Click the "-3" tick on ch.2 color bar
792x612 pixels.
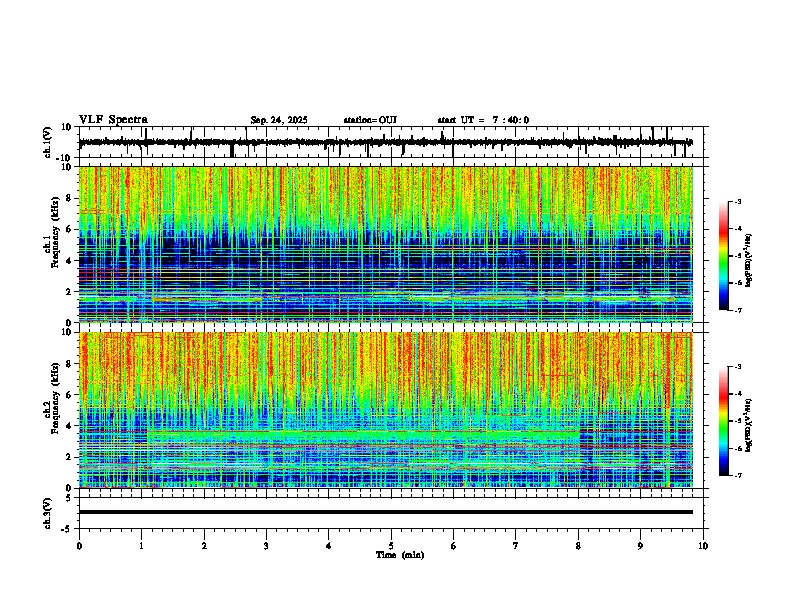tap(737, 367)
